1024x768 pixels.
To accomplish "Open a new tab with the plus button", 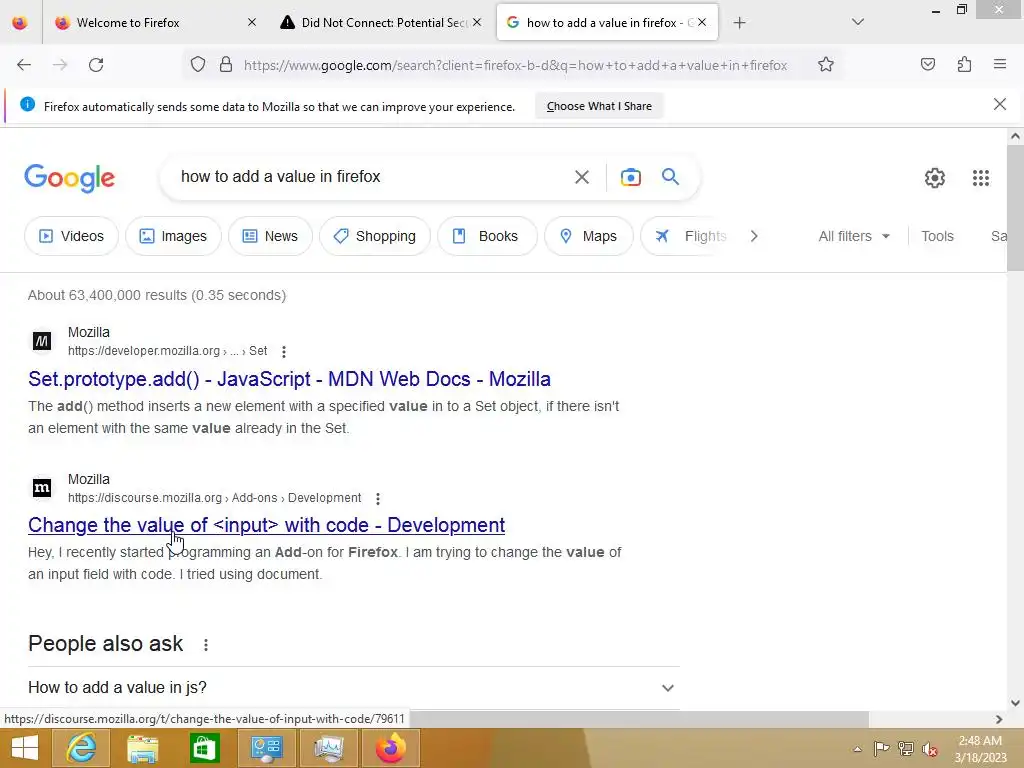I will (x=739, y=23).
